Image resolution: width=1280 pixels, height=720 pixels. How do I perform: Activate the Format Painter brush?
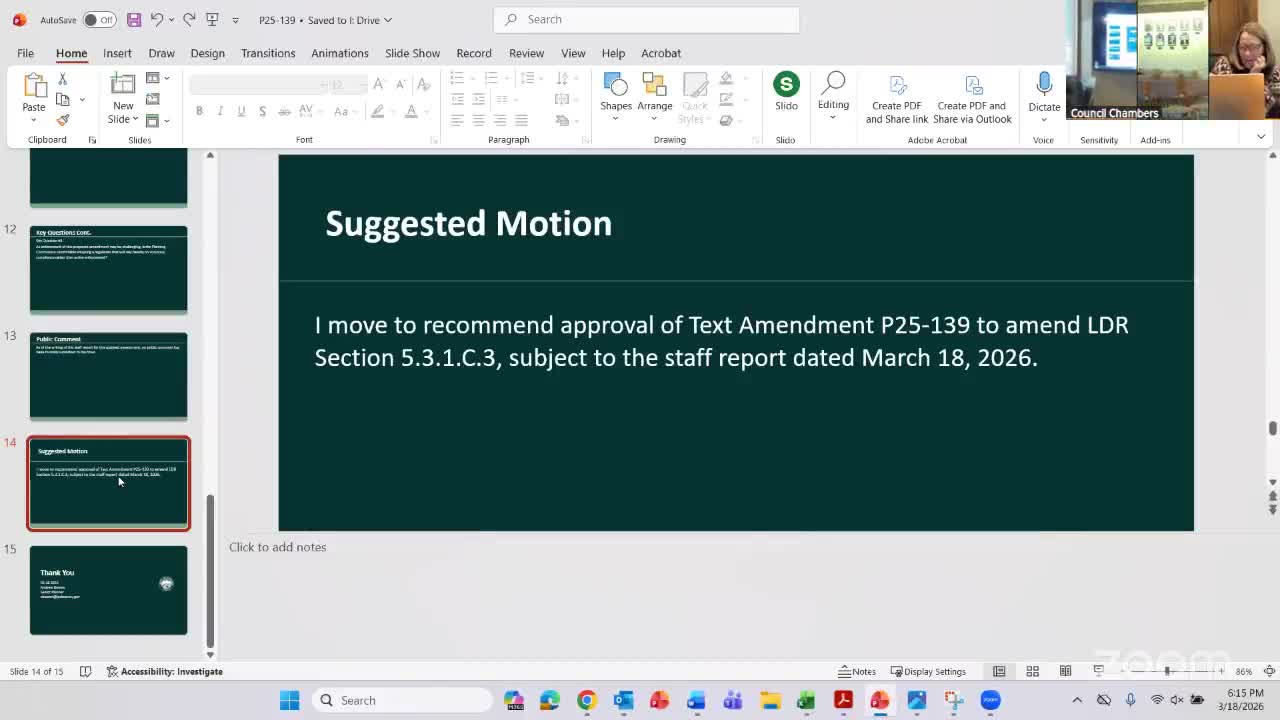(x=63, y=120)
